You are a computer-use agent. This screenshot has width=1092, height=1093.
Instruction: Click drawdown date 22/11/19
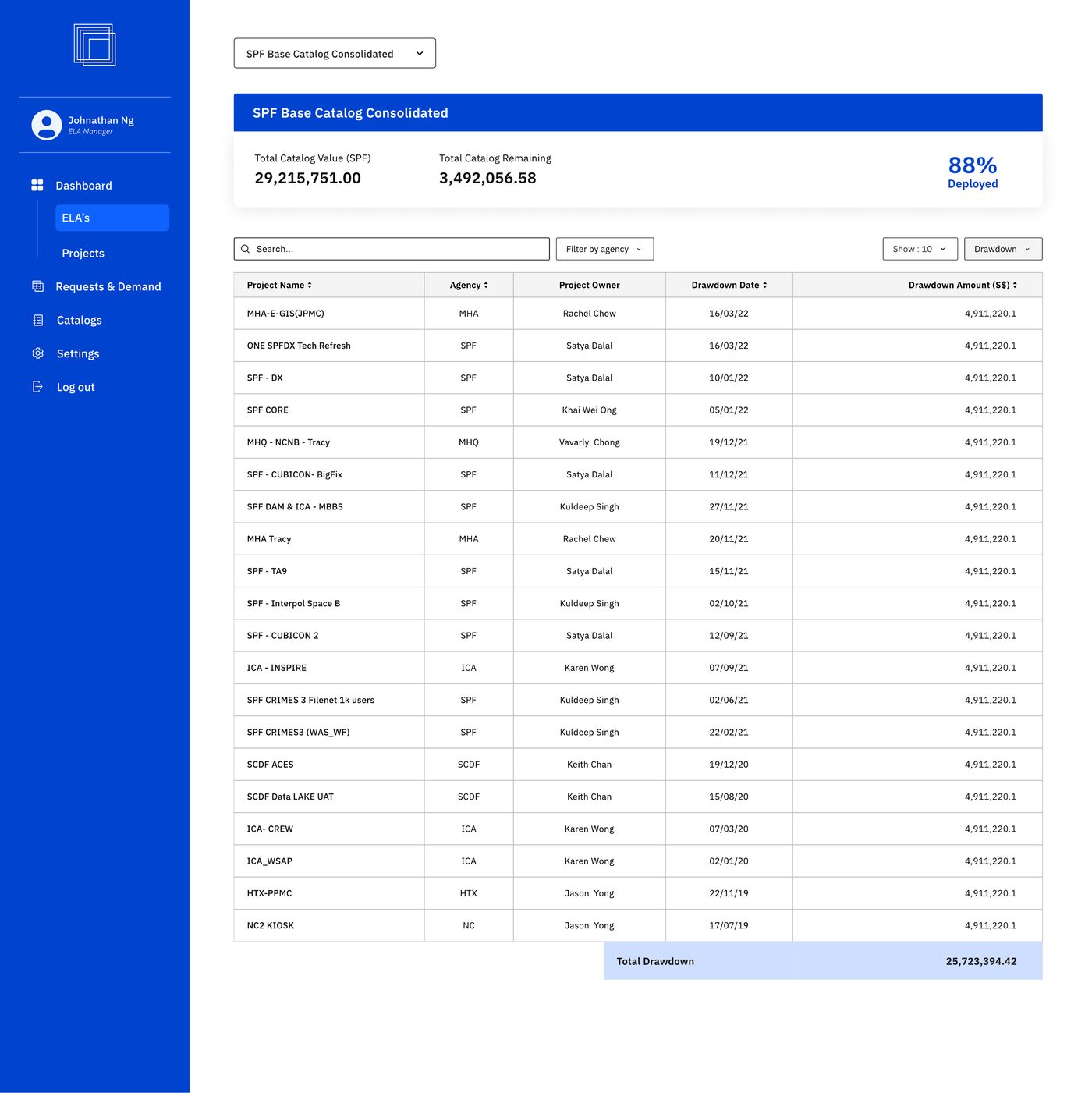[729, 894]
